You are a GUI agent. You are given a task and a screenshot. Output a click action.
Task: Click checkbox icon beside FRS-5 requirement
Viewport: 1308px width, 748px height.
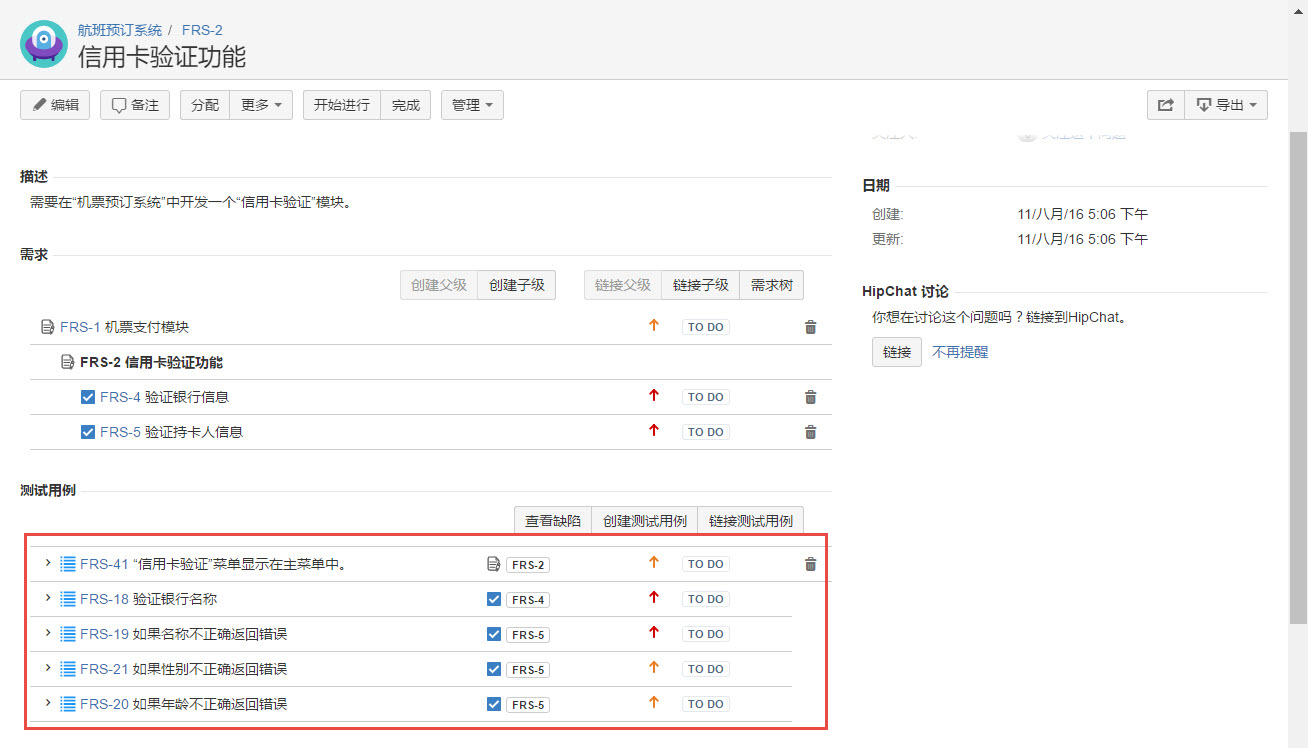click(87, 432)
